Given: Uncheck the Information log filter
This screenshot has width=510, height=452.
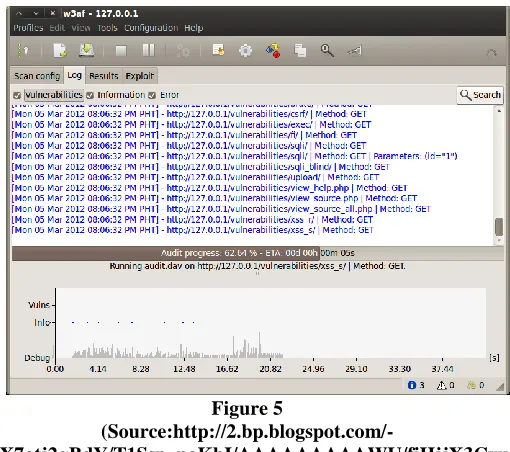Looking at the screenshot, I should [90, 95].
